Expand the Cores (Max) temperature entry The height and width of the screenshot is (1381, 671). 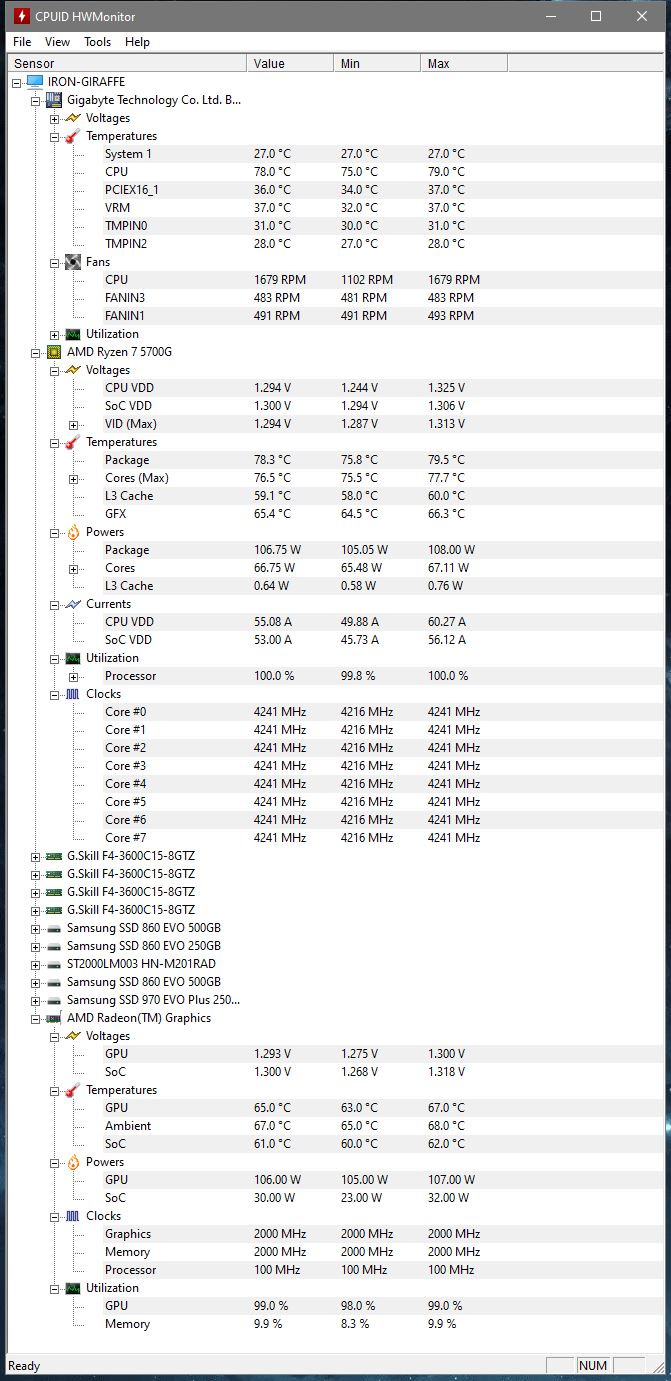[x=74, y=478]
